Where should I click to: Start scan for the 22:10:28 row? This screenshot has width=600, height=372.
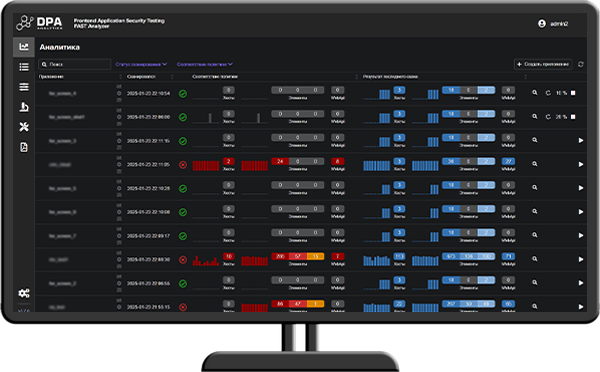[x=581, y=188]
